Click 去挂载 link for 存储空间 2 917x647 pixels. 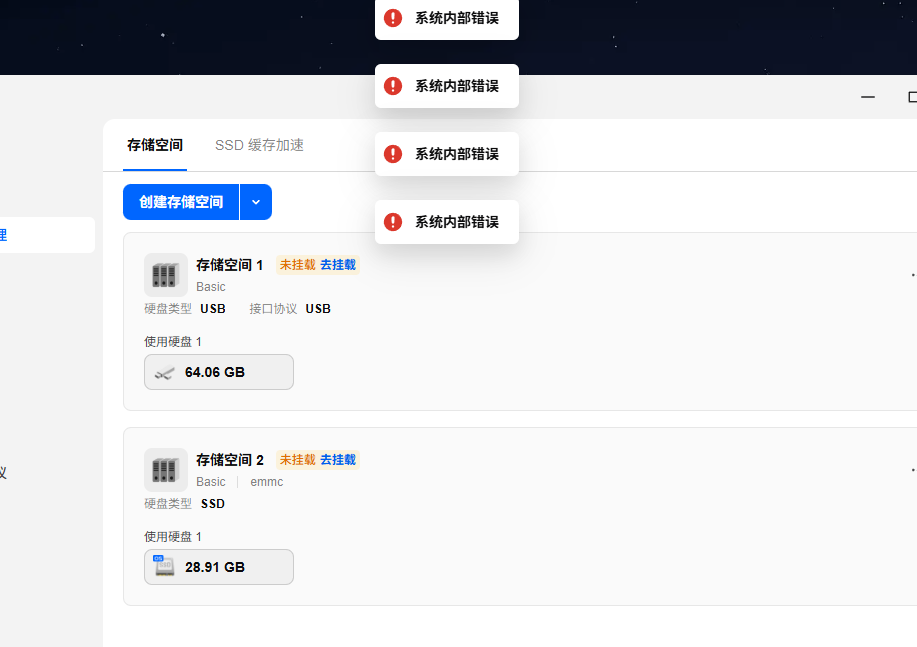coord(338,460)
